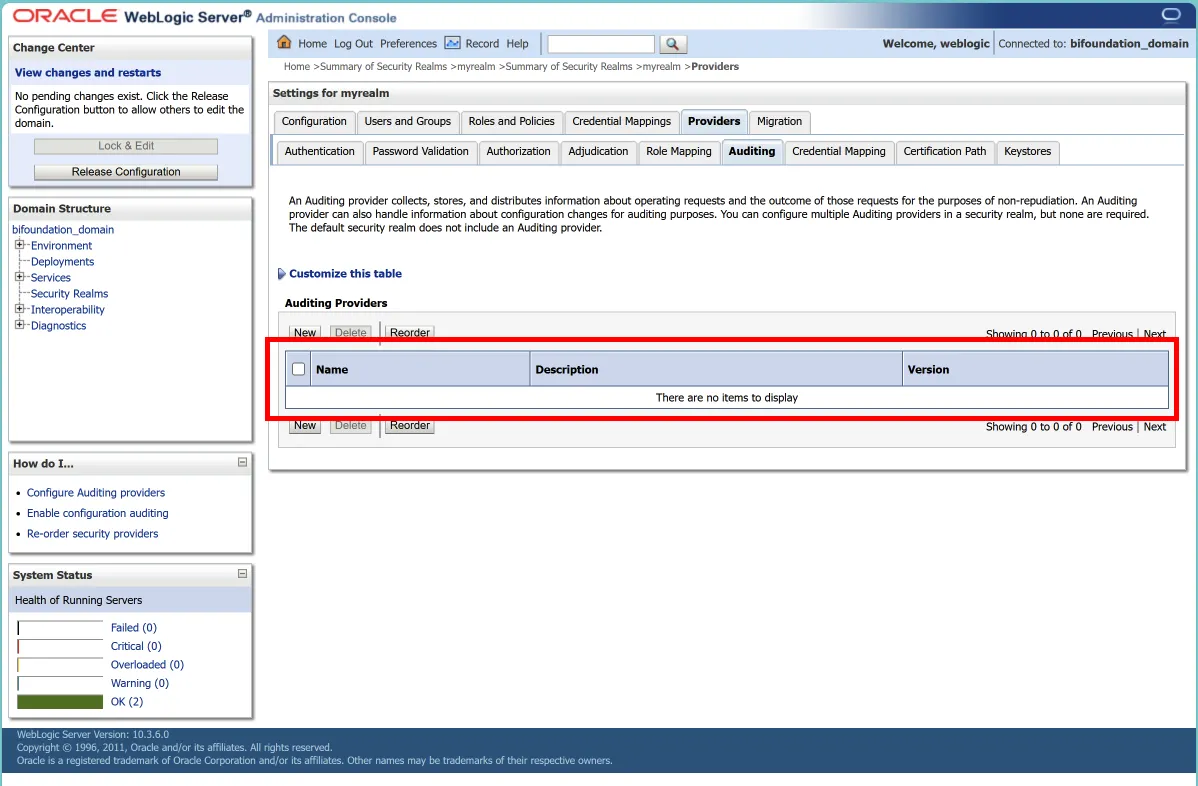Open Configure Auditing providers help link
1198x786 pixels.
coord(96,493)
